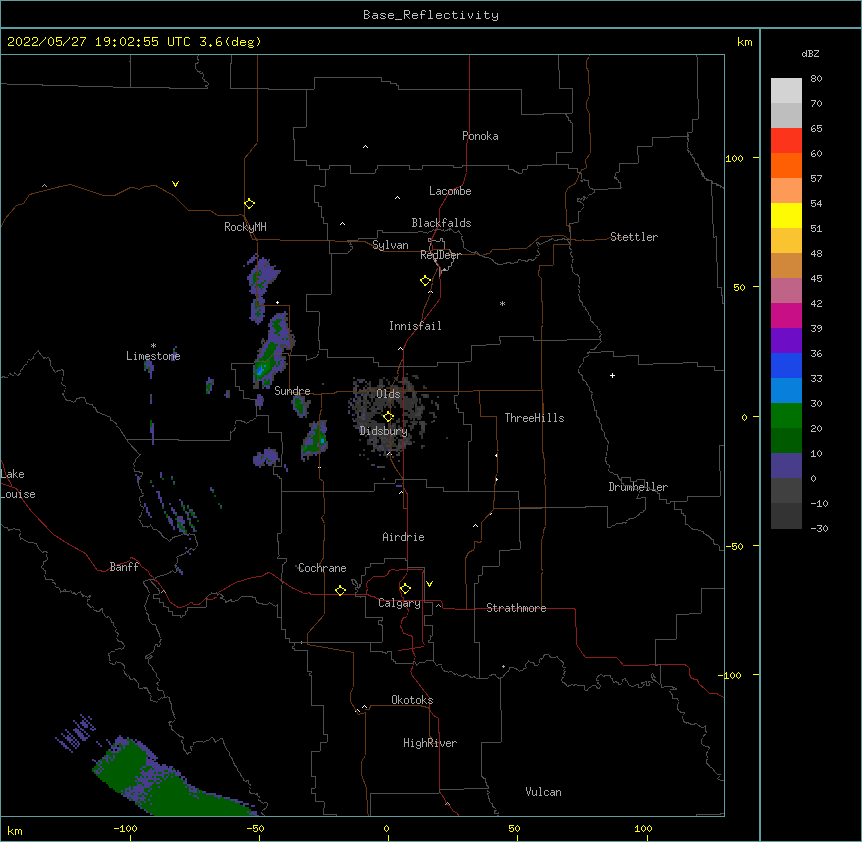Viewport: 862px width, 842px height.
Task: Click the white plus marker north of Drumheller
Action: pos(612,375)
